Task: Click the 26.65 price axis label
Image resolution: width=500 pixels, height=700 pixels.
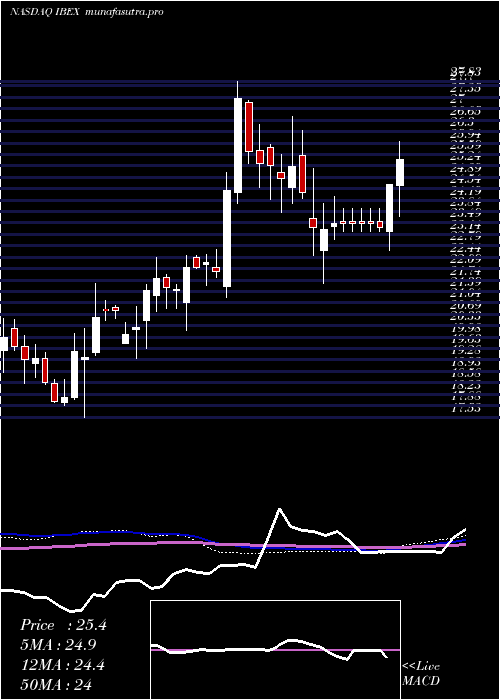Action: coord(466,112)
